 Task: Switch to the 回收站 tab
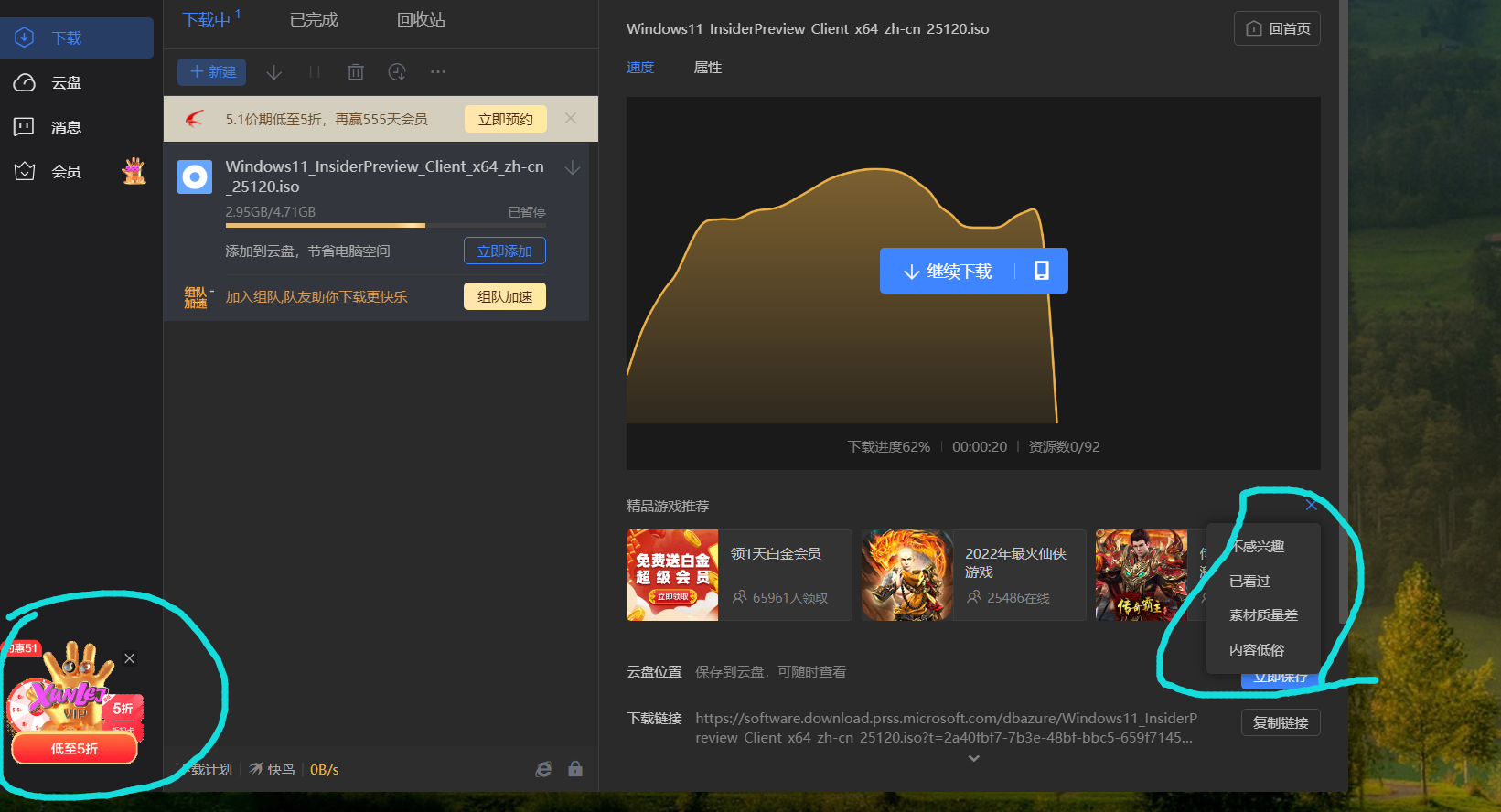tap(422, 19)
